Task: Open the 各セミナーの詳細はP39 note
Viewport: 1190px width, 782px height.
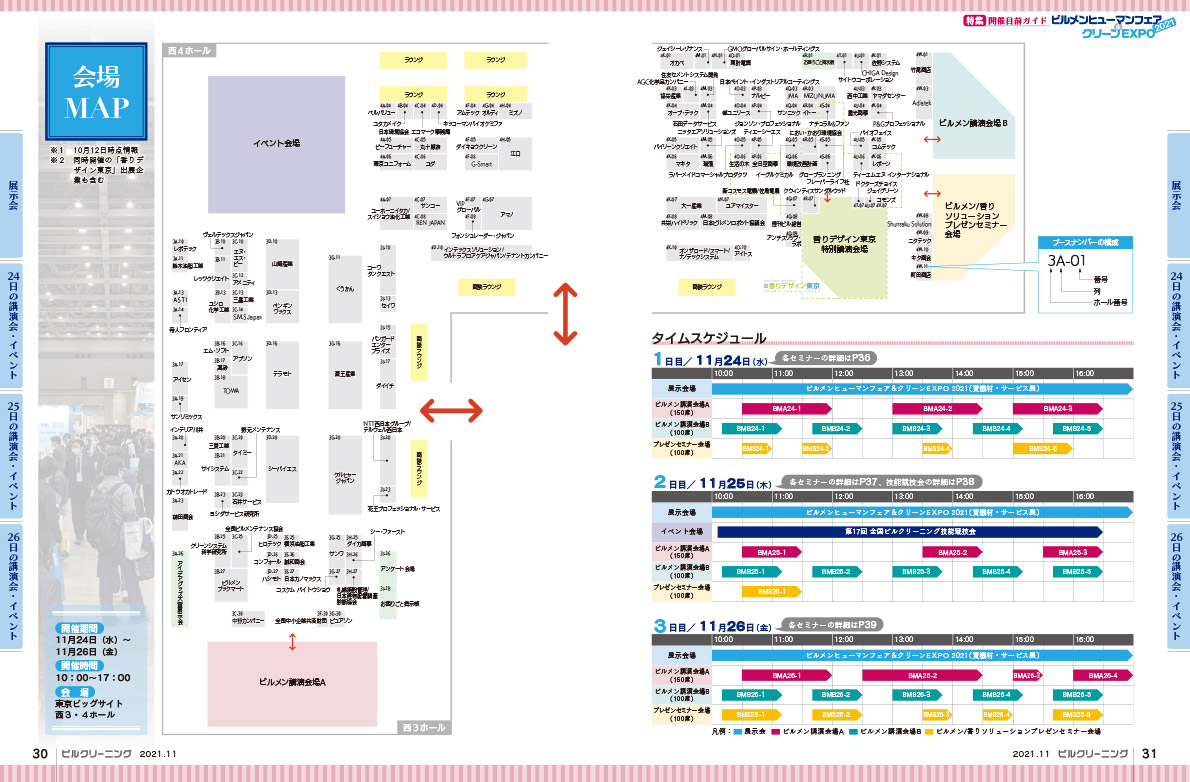Action: (832, 625)
